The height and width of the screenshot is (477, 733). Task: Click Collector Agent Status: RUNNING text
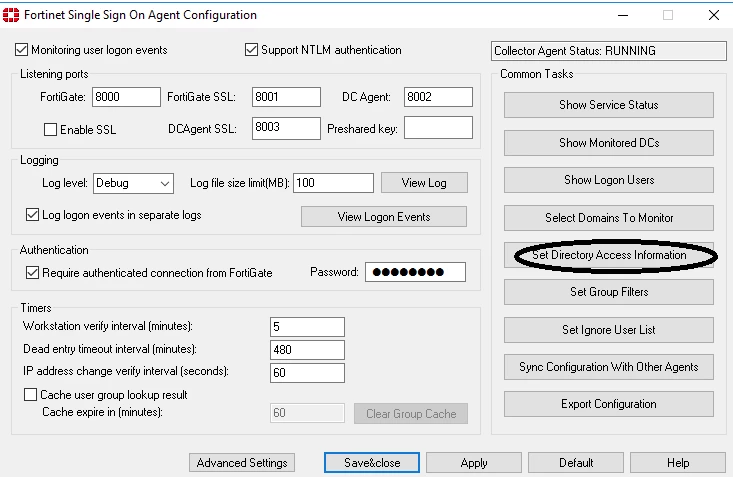(575, 51)
